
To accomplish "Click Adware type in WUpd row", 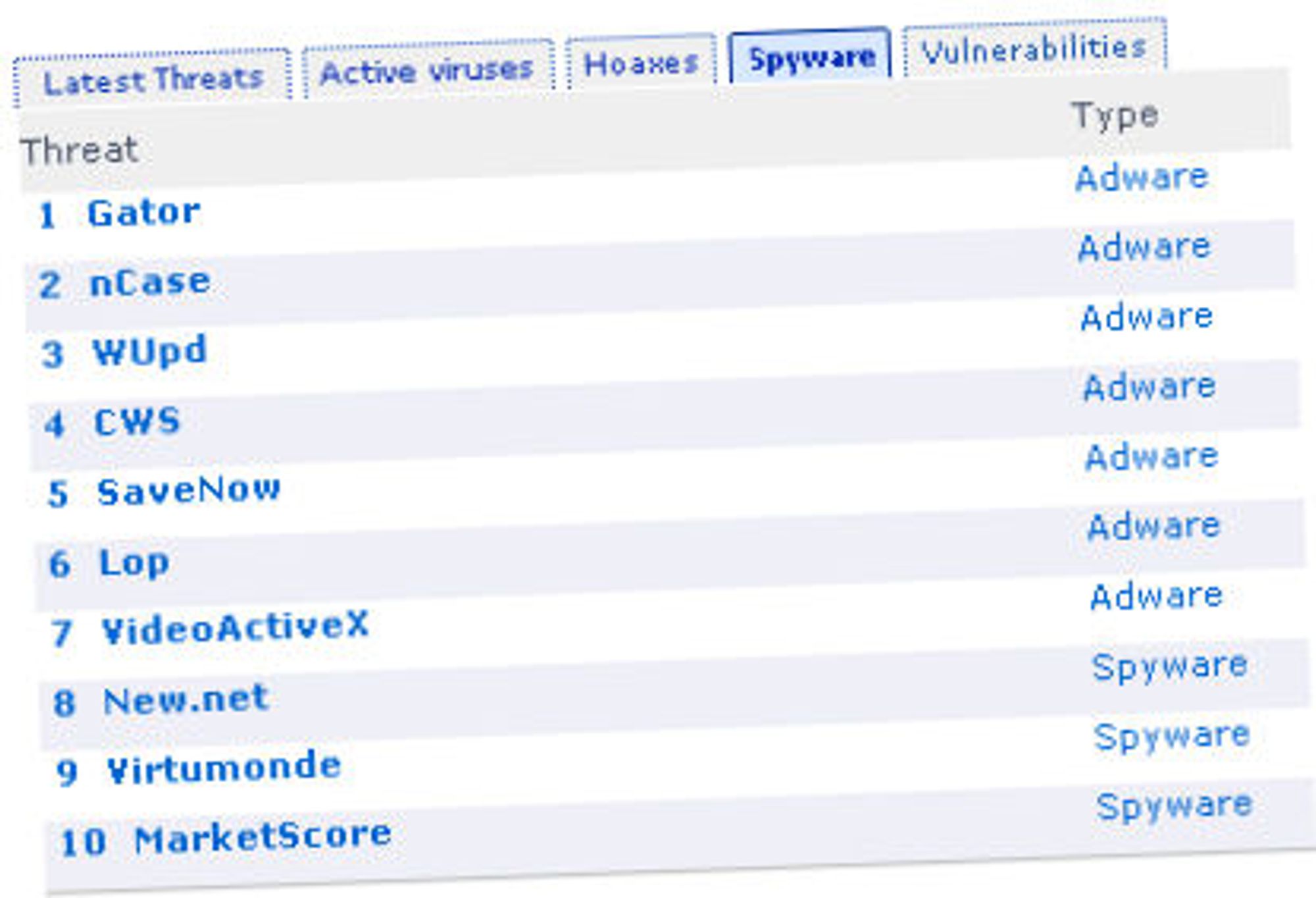I will click(1147, 317).
